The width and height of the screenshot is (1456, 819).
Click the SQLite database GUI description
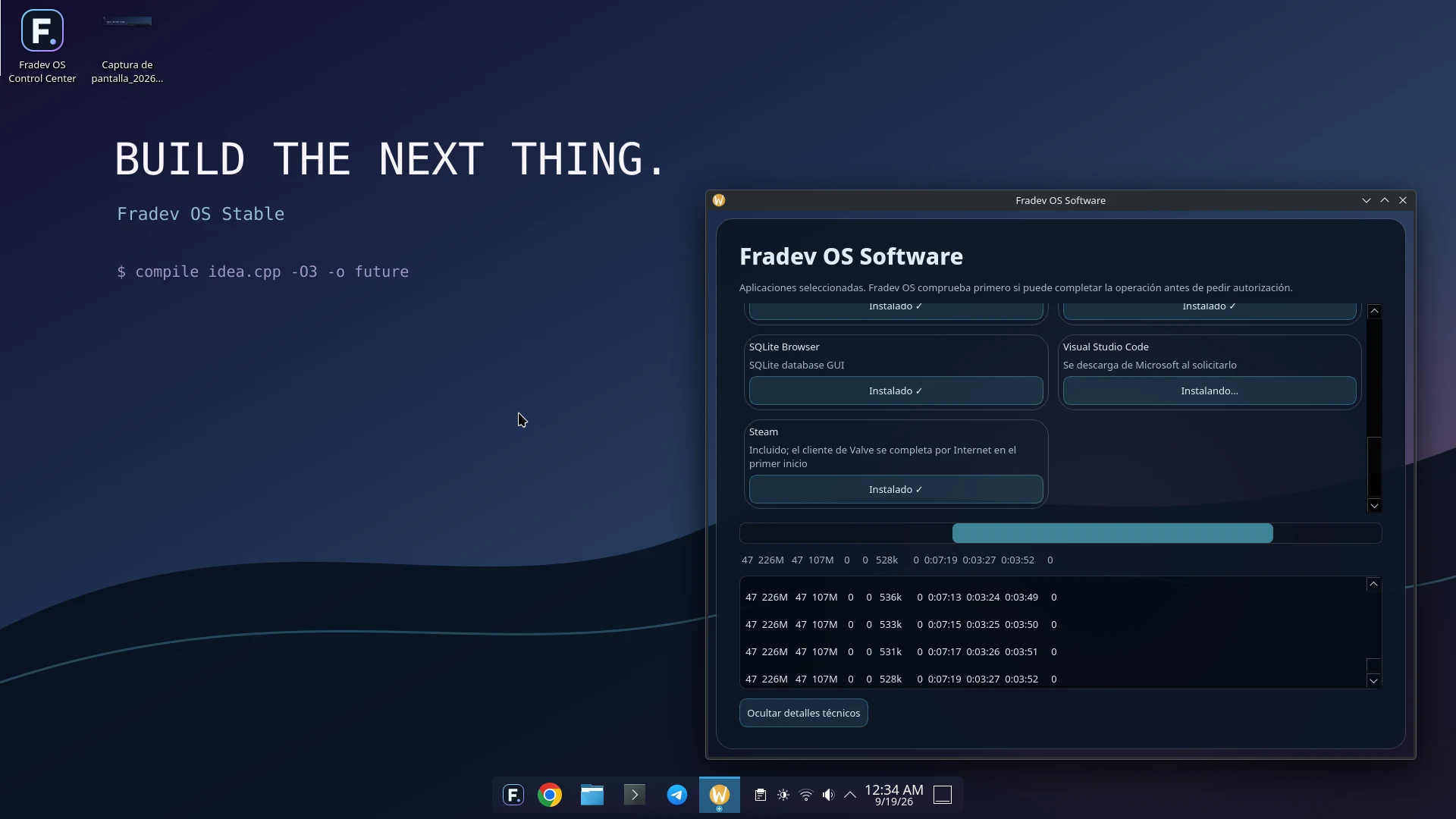(796, 366)
